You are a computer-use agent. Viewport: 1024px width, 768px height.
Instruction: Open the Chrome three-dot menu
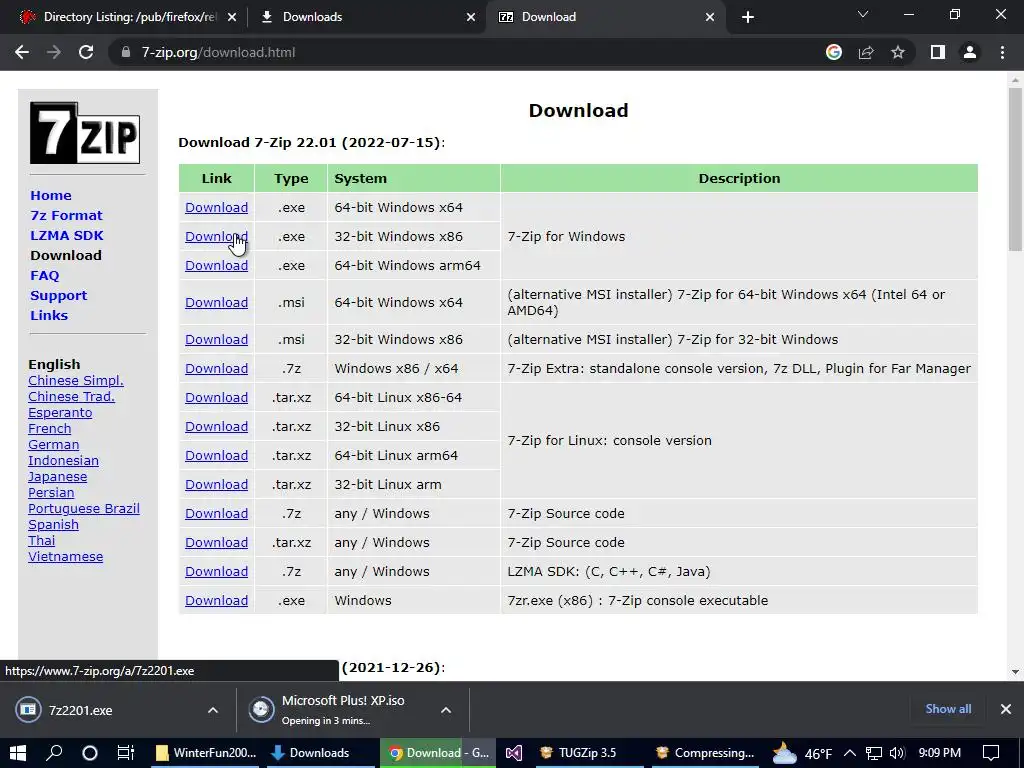(x=1002, y=52)
